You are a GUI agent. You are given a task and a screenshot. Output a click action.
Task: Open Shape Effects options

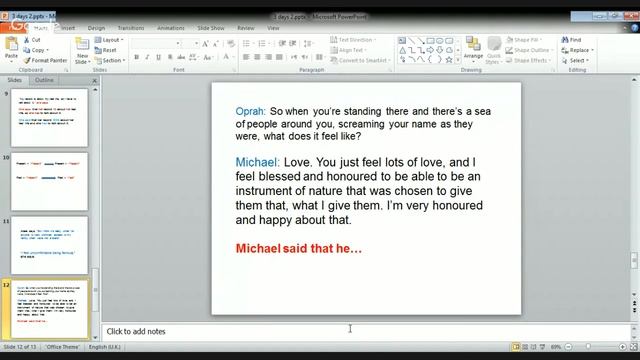(x=528, y=60)
